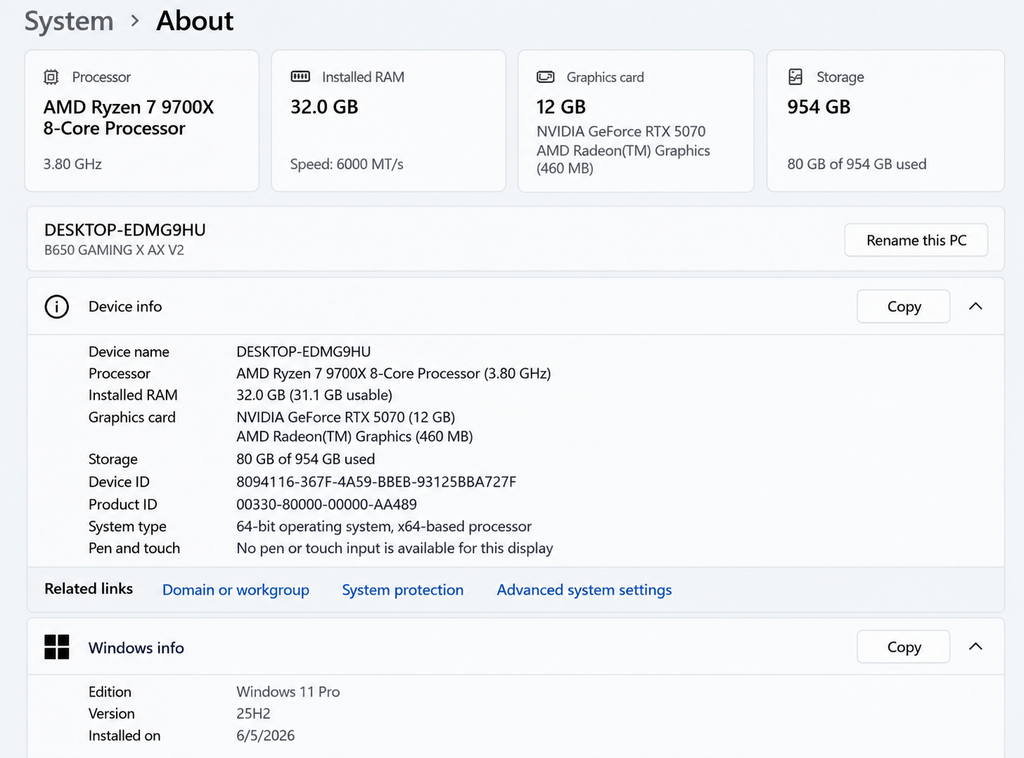Open Domain or workgroup link
The image size is (1024, 758).
coord(236,590)
